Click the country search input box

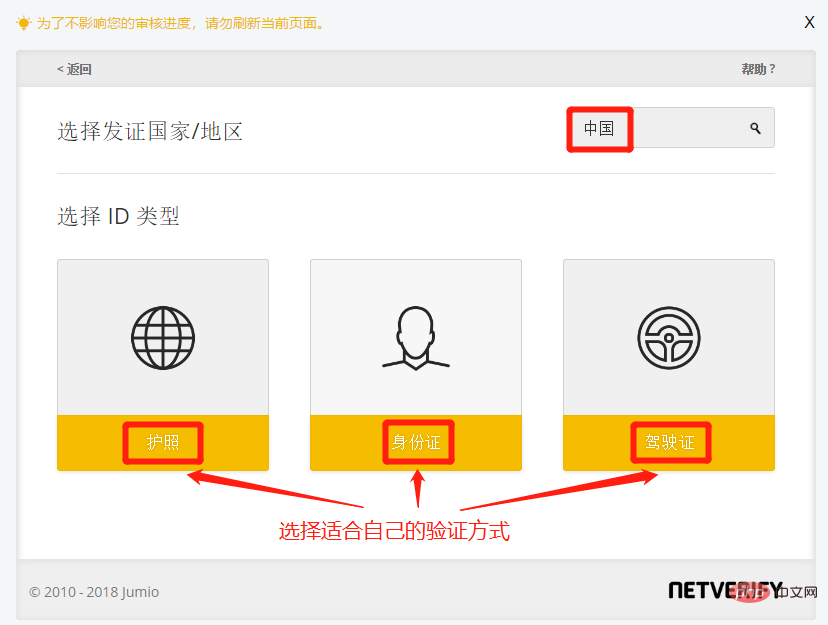(x=670, y=127)
